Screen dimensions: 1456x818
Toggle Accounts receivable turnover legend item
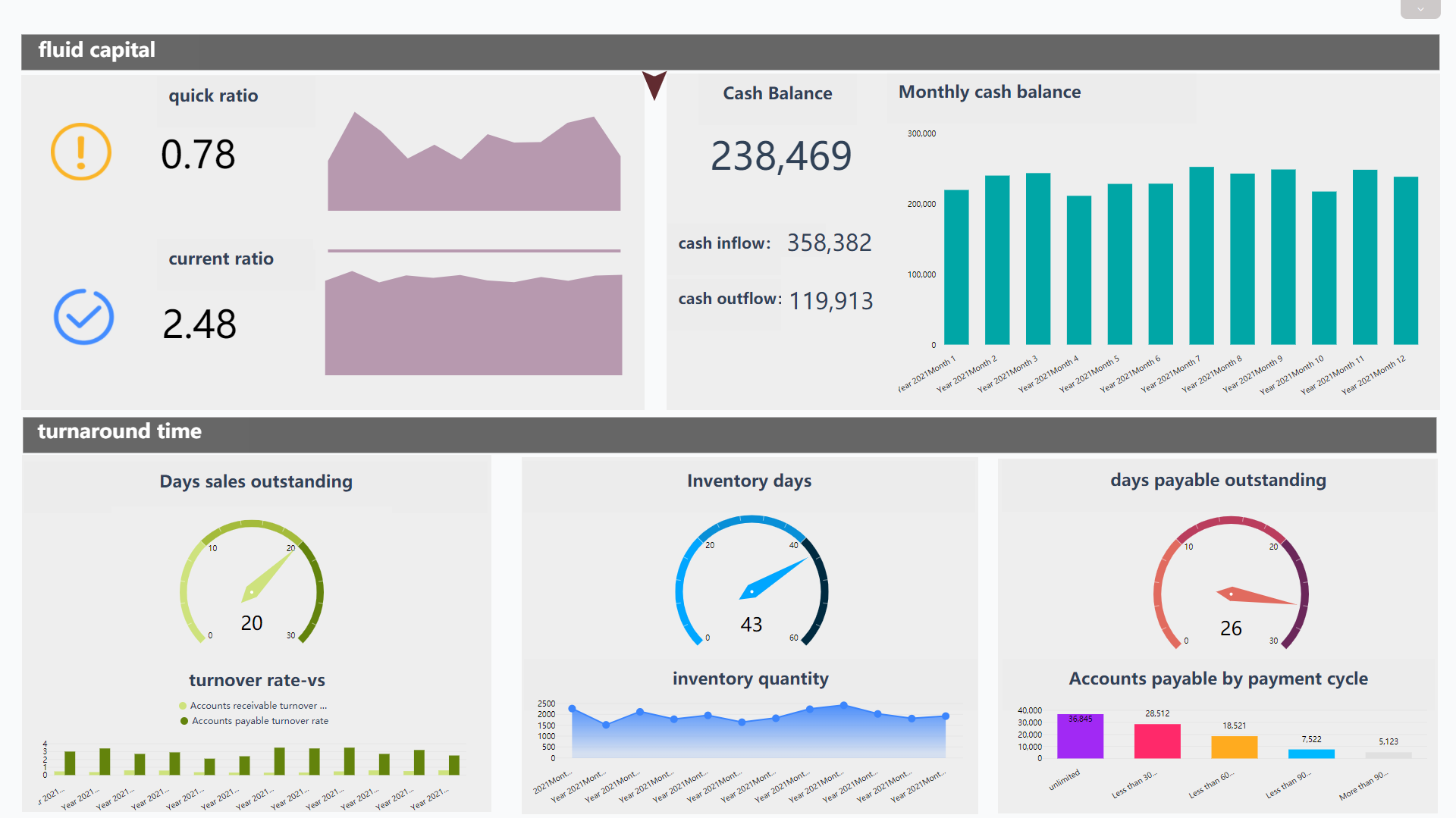pyautogui.click(x=253, y=706)
